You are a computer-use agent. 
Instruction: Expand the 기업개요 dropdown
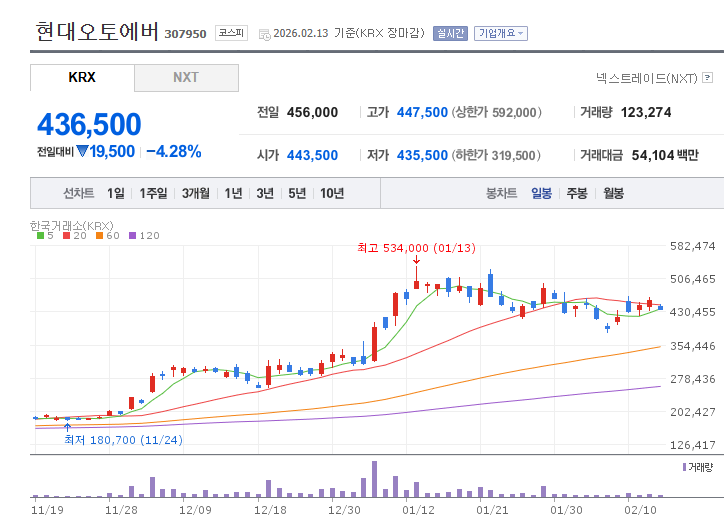501,33
